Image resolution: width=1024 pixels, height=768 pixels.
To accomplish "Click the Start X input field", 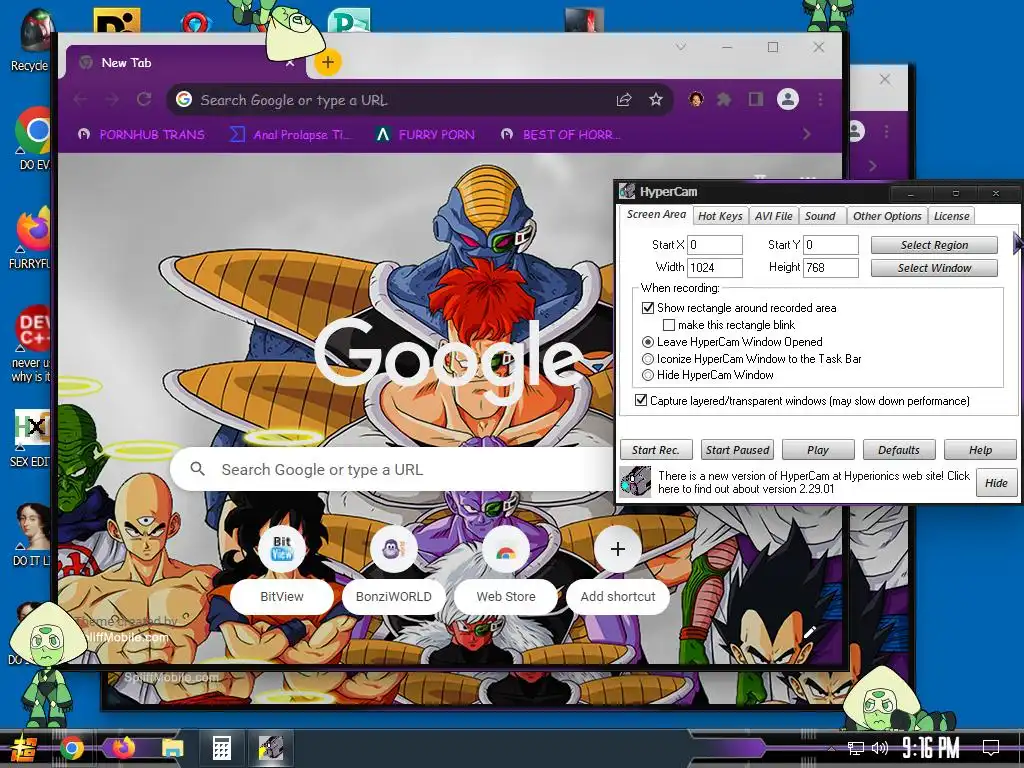I will (714, 245).
